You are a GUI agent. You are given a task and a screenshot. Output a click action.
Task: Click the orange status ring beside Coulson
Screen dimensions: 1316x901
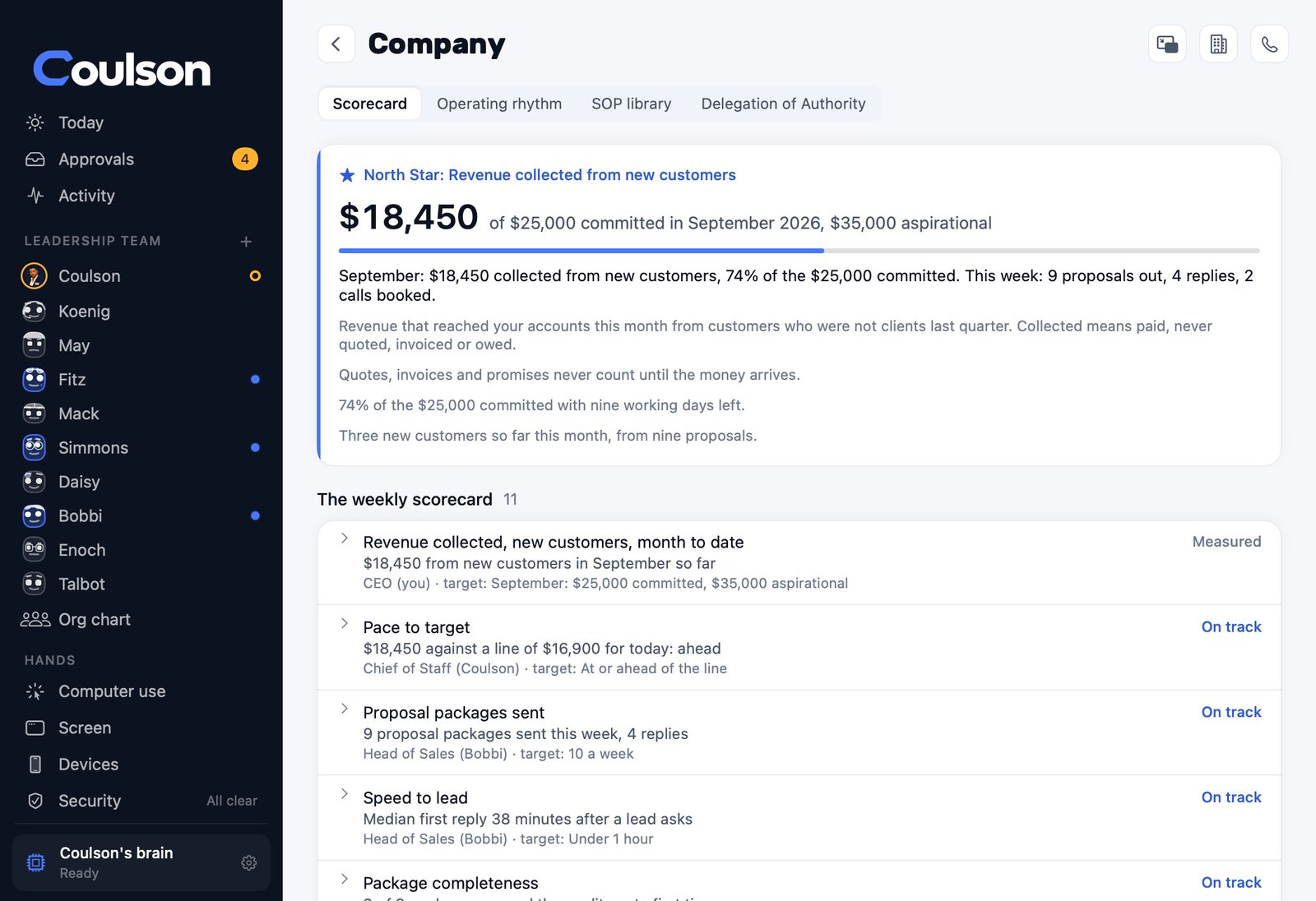click(255, 276)
